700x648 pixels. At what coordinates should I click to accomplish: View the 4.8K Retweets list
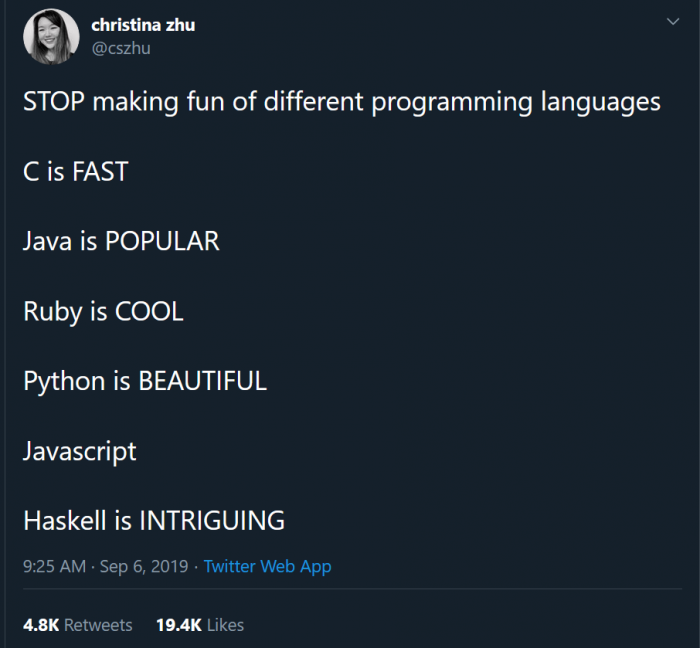78,624
